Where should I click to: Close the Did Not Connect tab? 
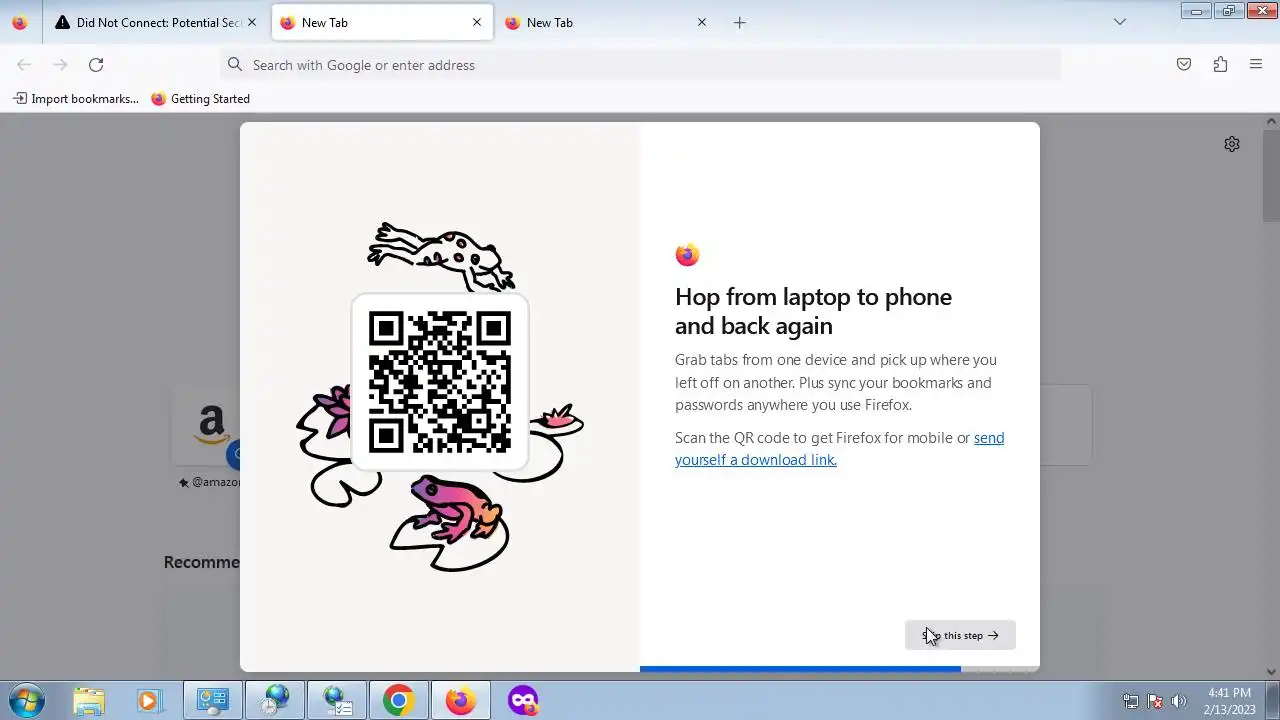[x=252, y=22]
